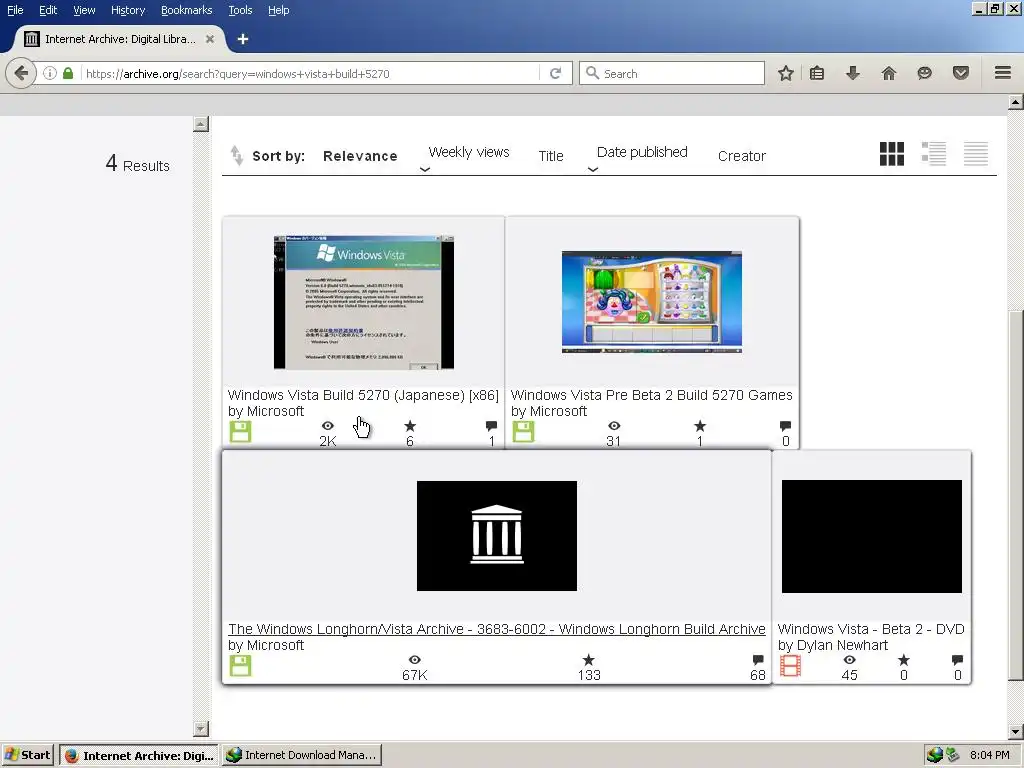This screenshot has height=768, width=1024.
Task: Reload the page with the refresh icon
Action: (556, 73)
